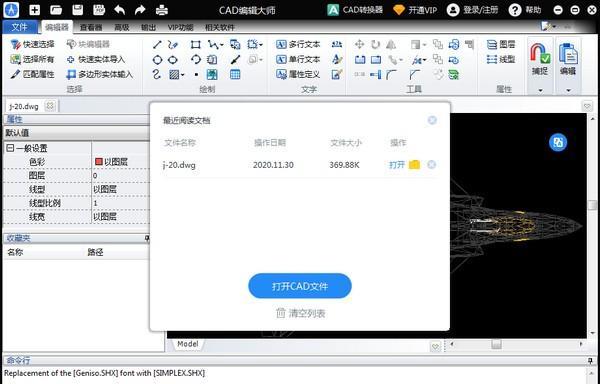
Task: Click 多行文本 multiline text tool
Action: point(298,45)
